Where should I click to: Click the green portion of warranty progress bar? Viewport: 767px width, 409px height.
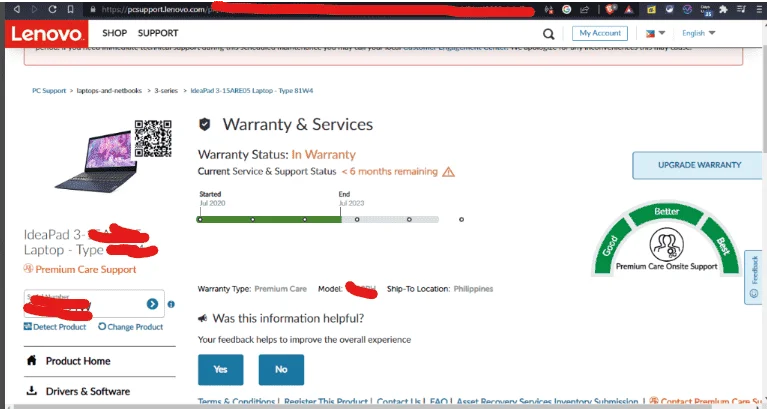point(269,220)
